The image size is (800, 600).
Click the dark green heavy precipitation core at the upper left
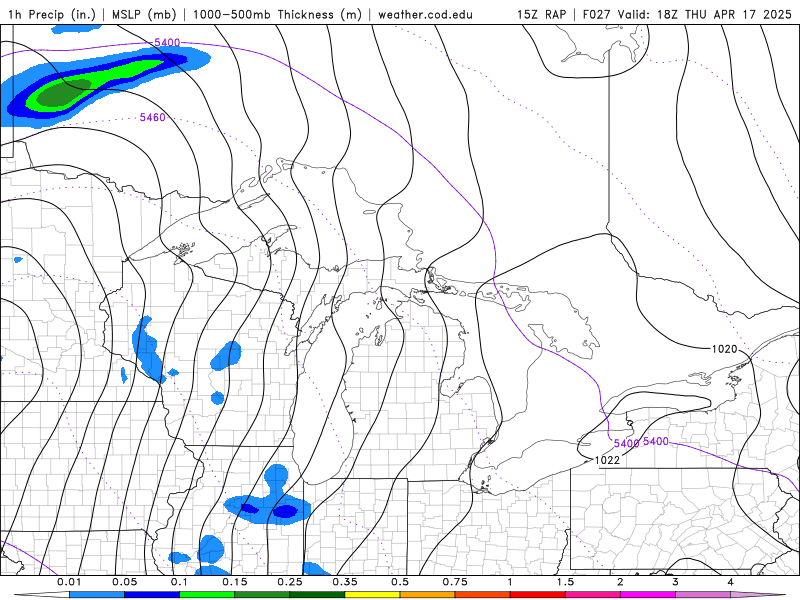click(x=64, y=92)
